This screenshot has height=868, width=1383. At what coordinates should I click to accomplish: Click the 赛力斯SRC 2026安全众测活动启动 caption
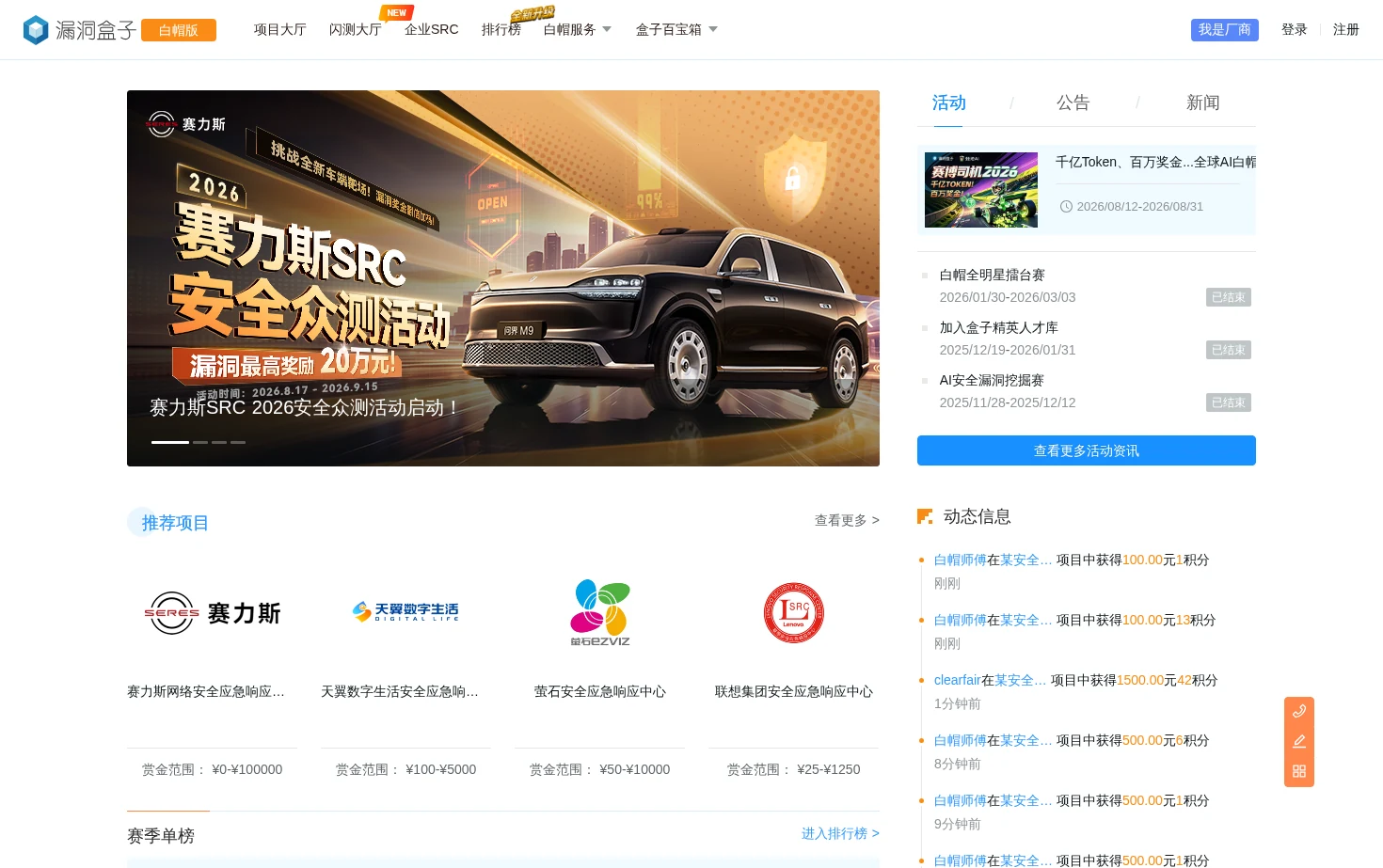tap(305, 407)
